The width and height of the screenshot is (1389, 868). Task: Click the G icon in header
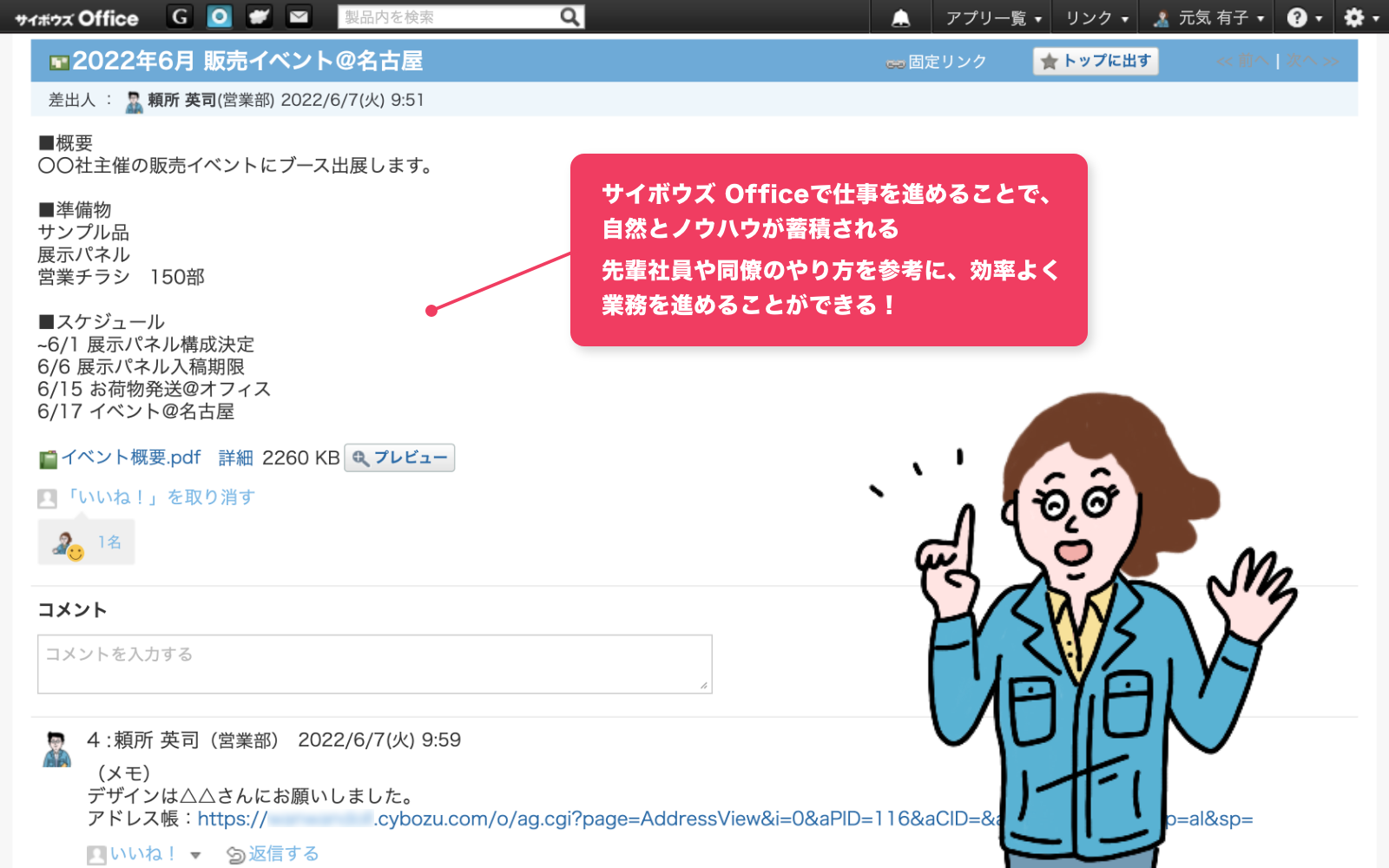click(x=180, y=16)
